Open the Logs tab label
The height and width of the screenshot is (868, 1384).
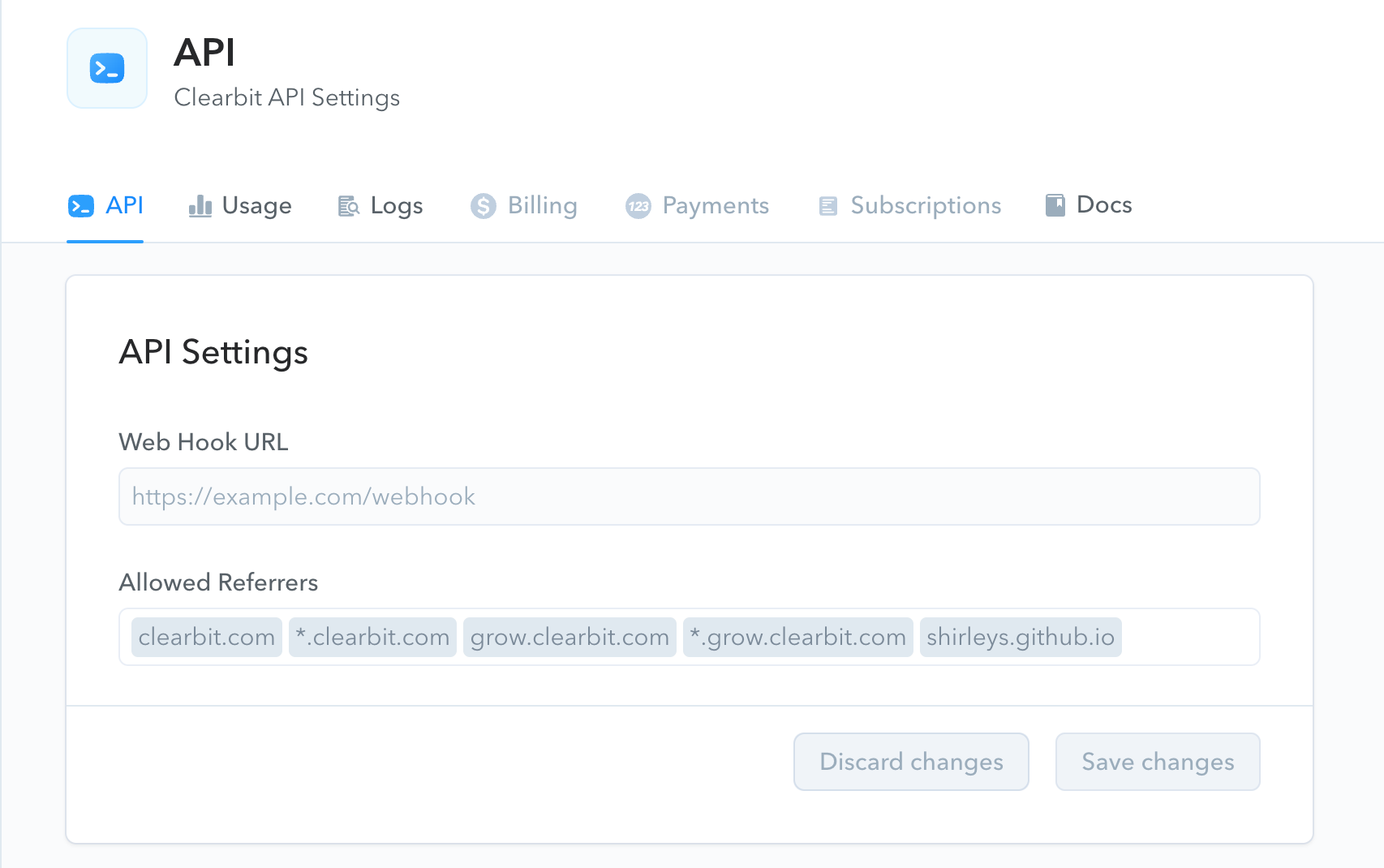click(x=397, y=206)
